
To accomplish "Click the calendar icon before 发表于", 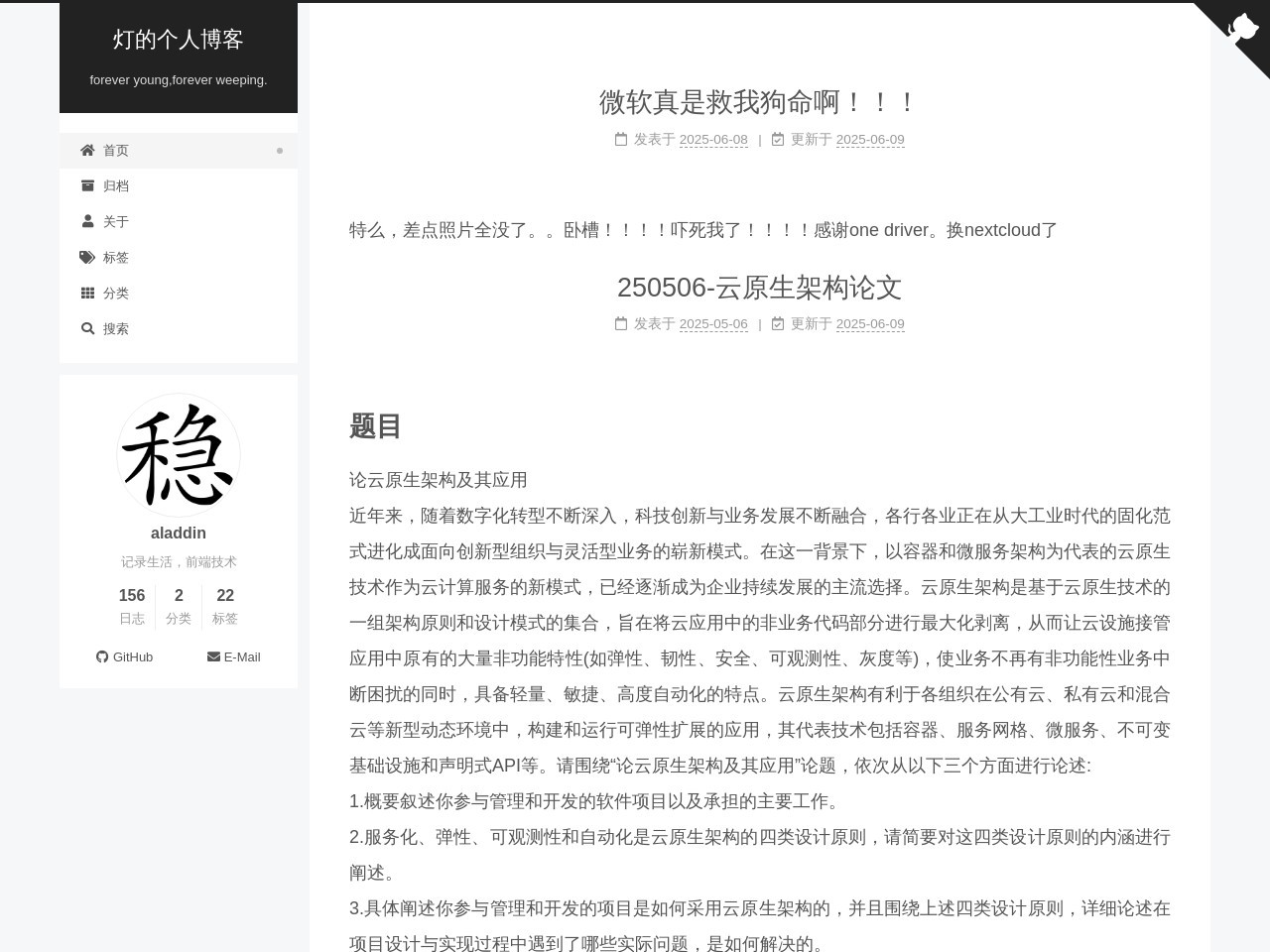I will pos(620,140).
